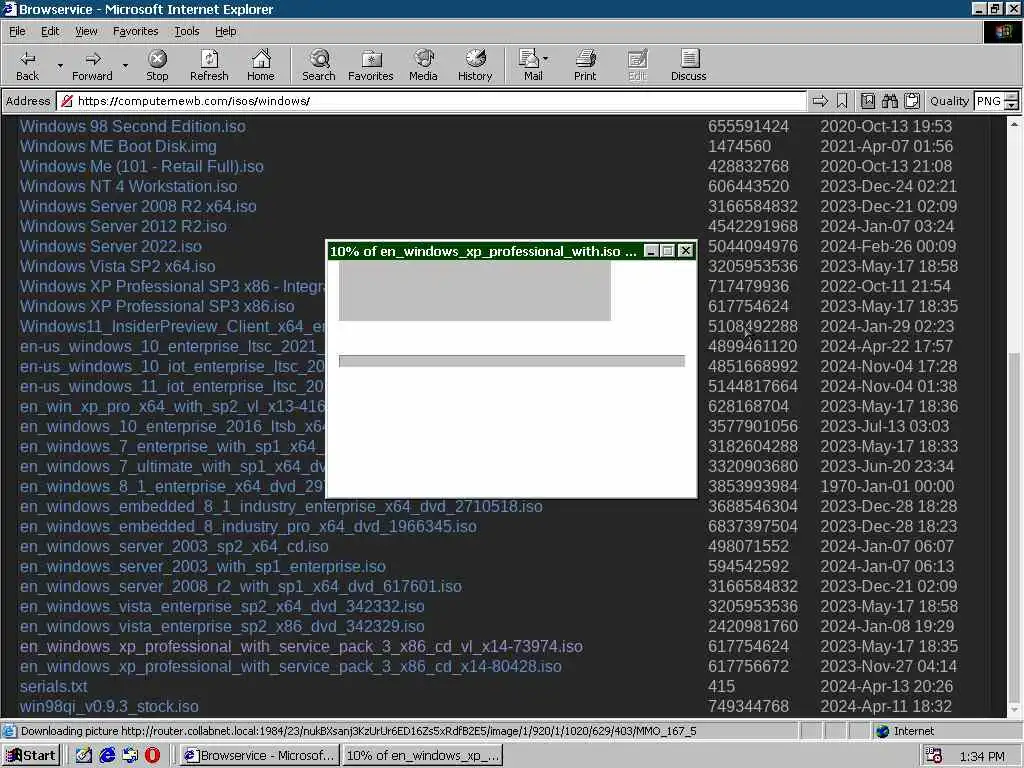
Task: Open the Forward history dropdown arrow
Action: click(x=125, y=65)
